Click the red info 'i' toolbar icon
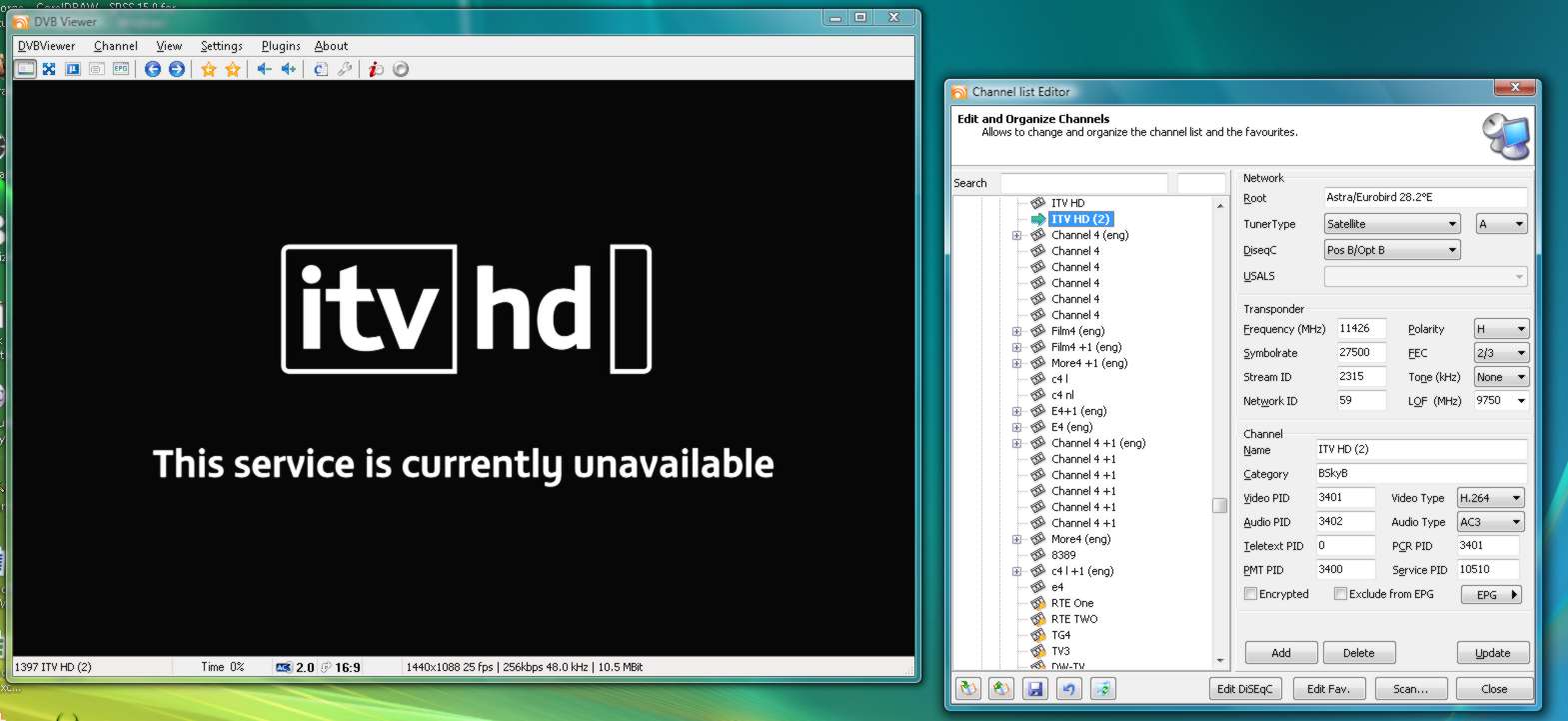 click(376, 69)
